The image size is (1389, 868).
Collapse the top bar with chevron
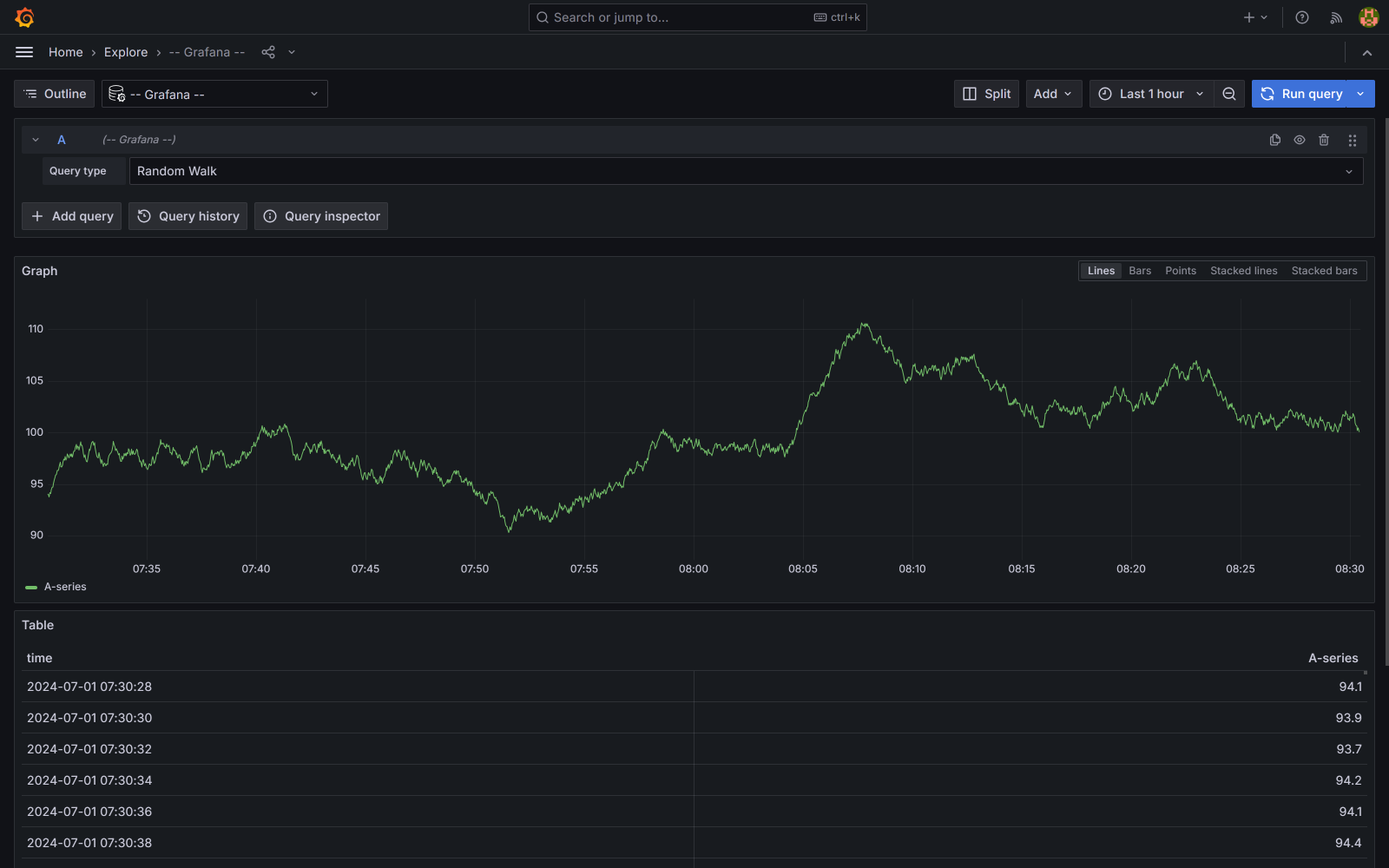(x=1367, y=53)
